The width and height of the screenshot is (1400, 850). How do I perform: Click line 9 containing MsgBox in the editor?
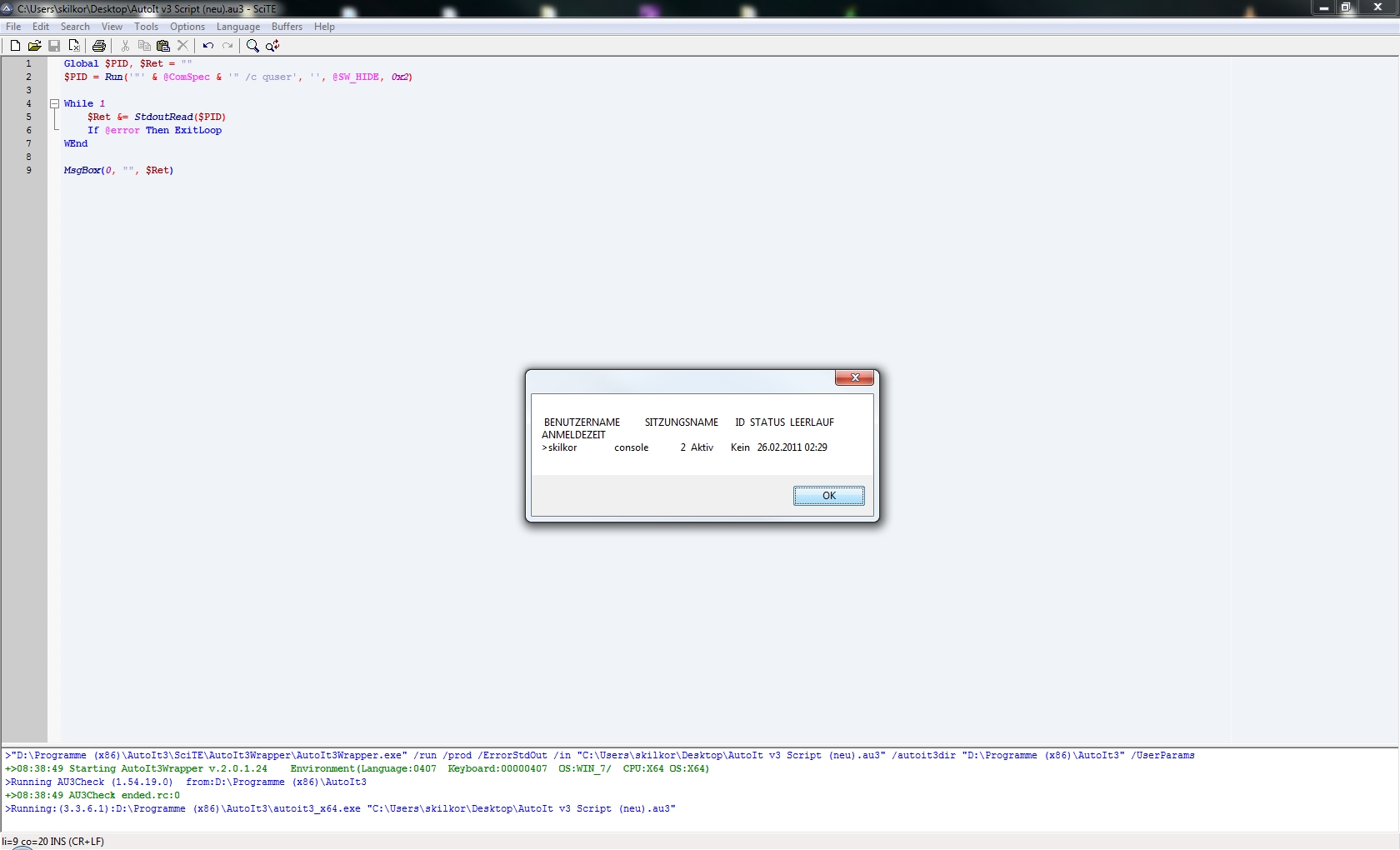coord(118,171)
